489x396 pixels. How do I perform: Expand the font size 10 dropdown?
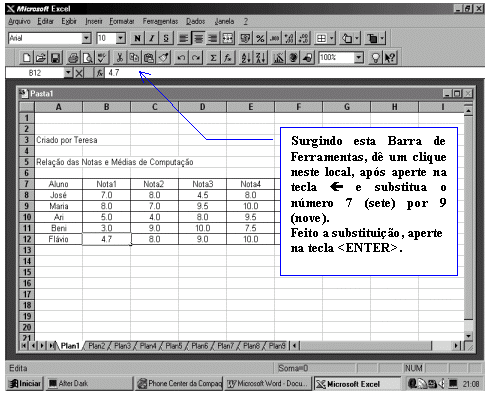pos(121,38)
